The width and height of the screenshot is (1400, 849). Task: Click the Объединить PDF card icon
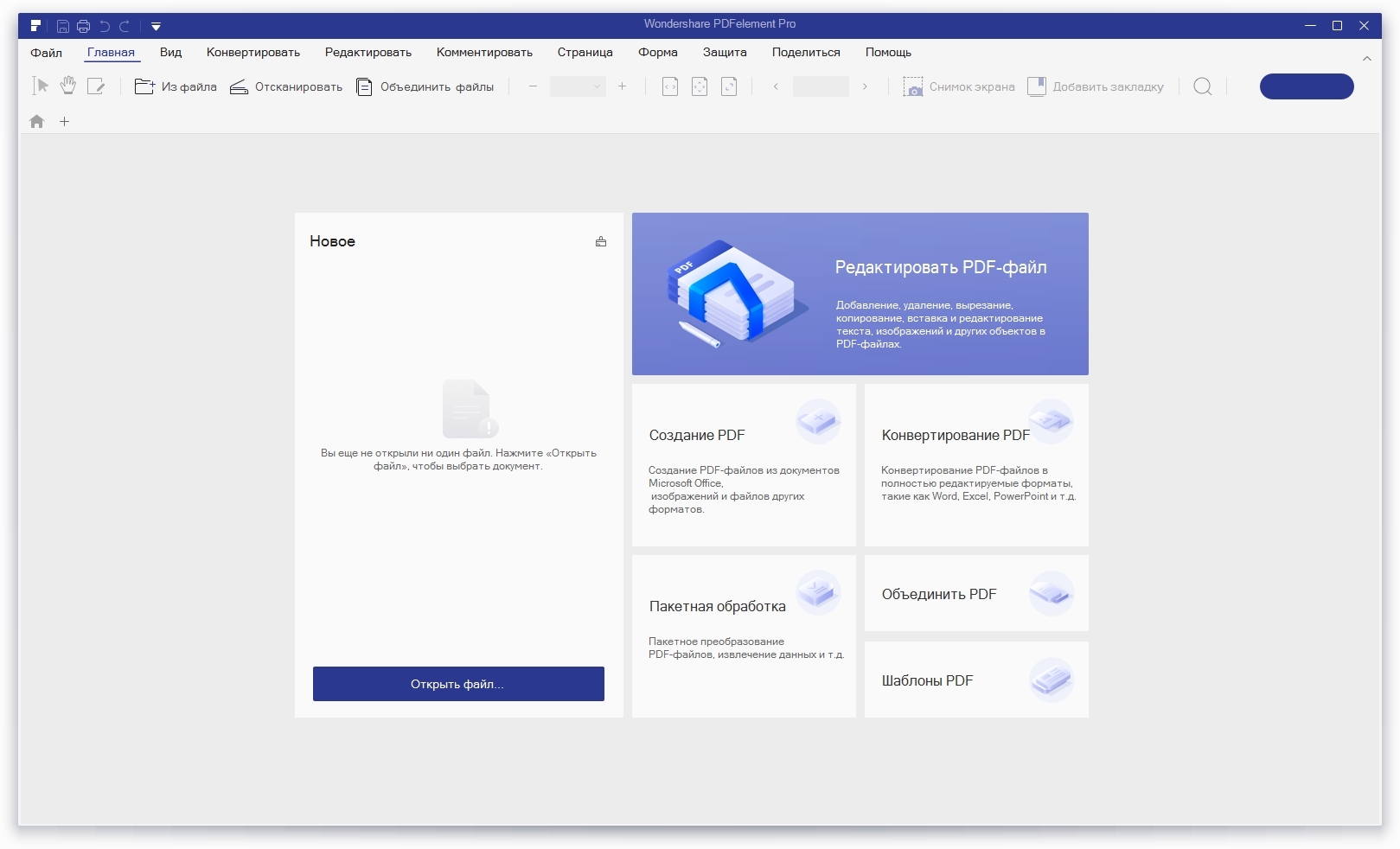point(1052,594)
